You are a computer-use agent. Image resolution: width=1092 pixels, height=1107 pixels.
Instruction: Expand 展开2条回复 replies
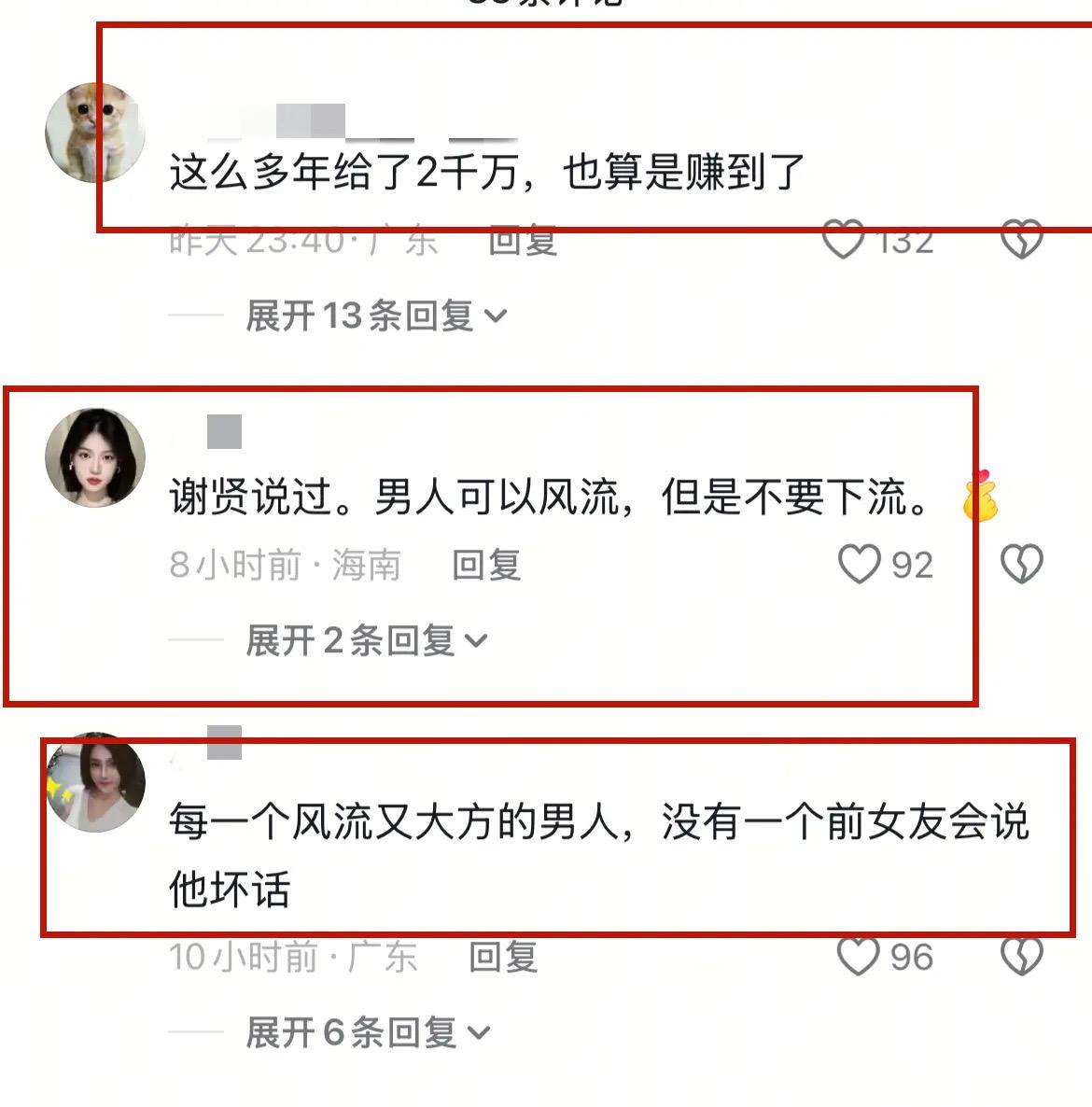coord(367,640)
